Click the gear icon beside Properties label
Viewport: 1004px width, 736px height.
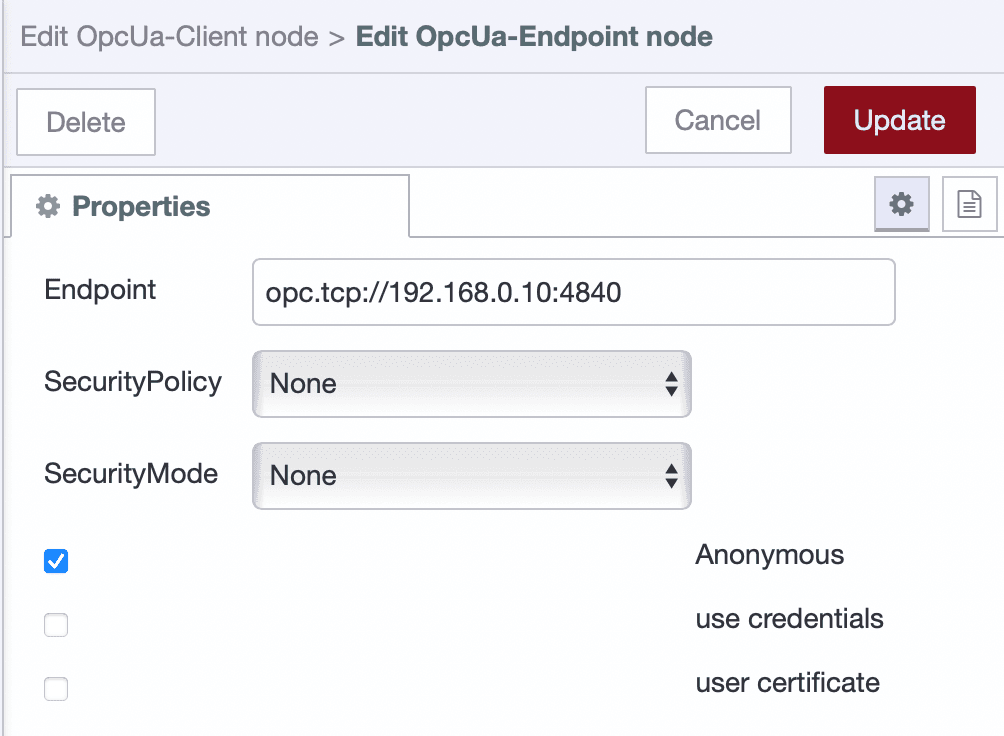coord(49,206)
